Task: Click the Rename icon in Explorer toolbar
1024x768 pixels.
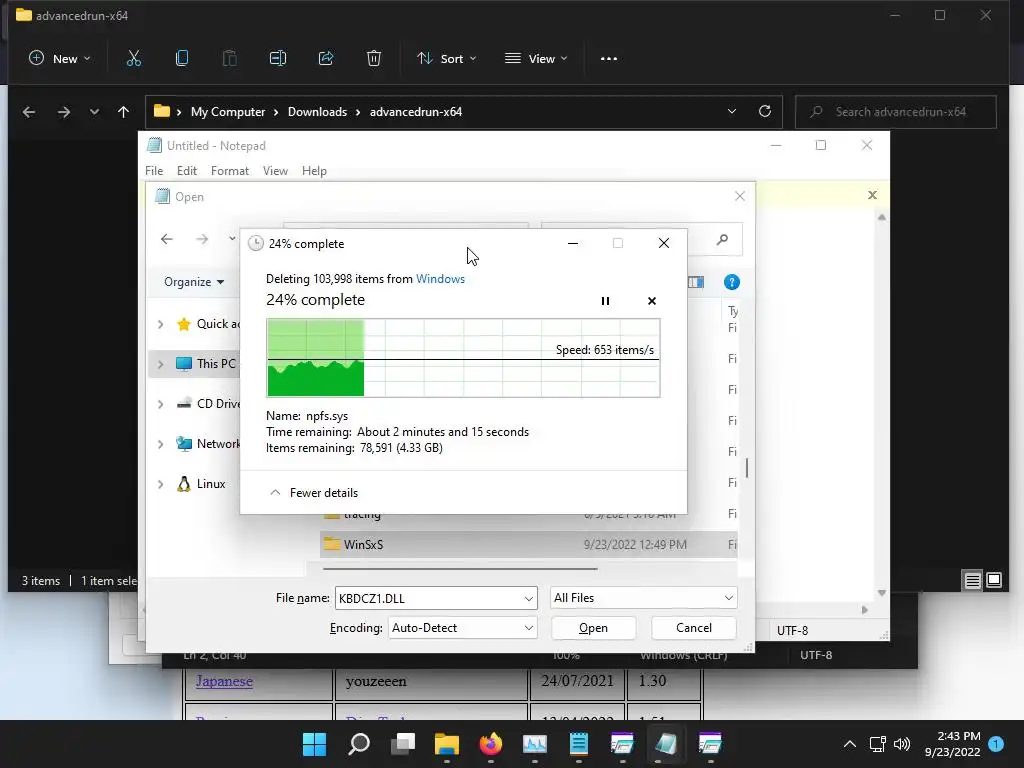Action: tap(278, 59)
